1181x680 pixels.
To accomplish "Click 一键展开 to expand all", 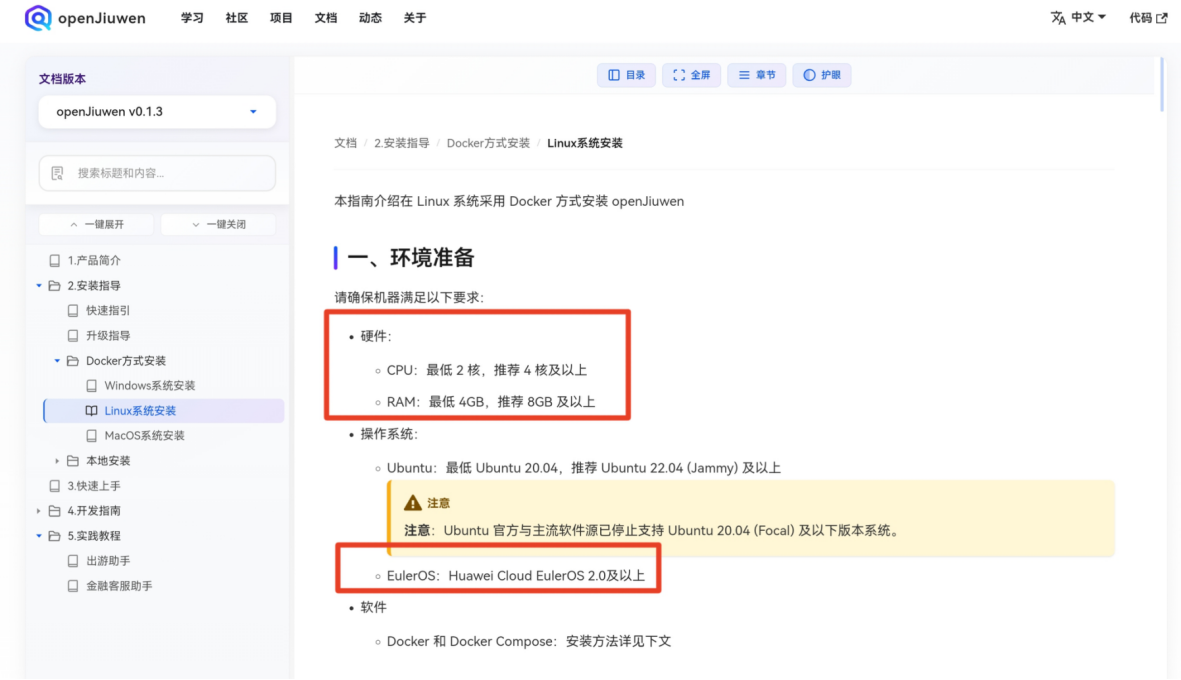I will [x=96, y=224].
